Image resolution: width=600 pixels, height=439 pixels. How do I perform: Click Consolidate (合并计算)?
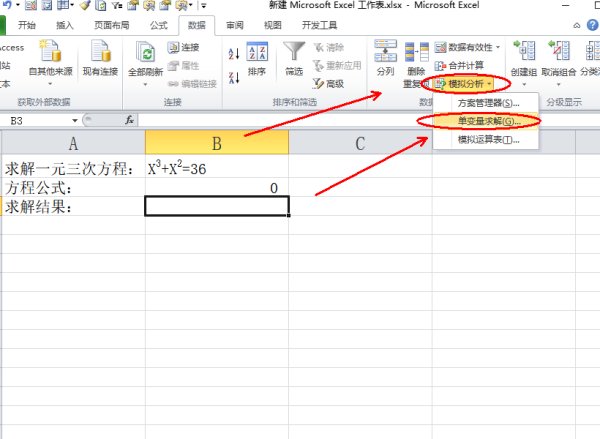(459, 65)
